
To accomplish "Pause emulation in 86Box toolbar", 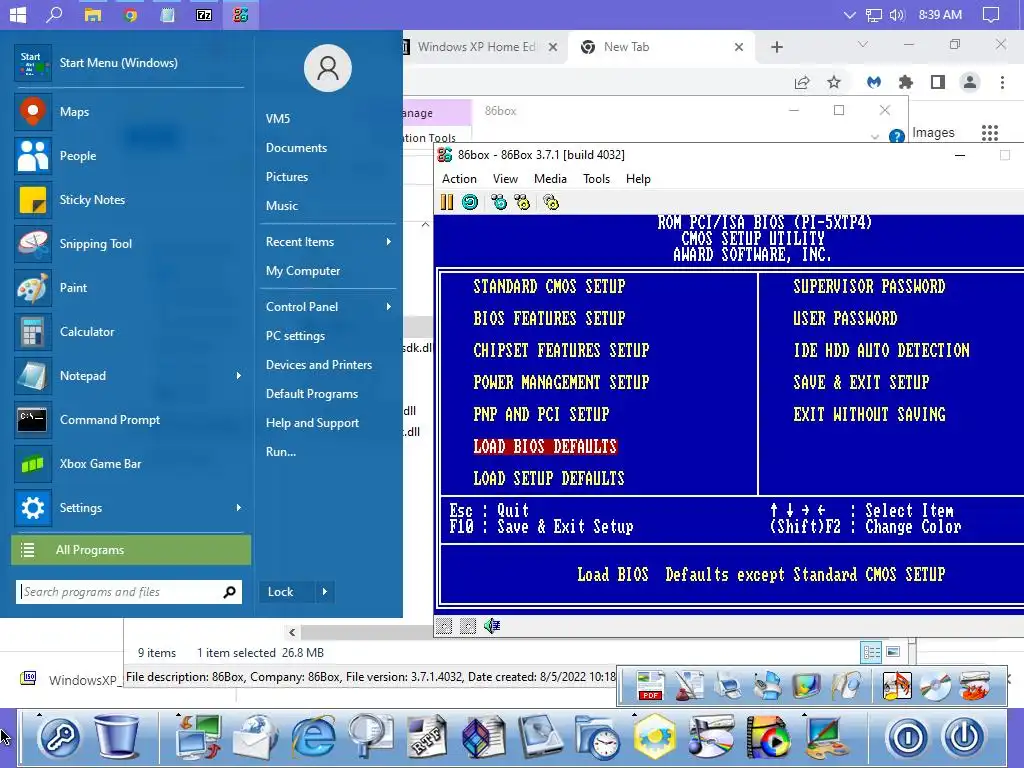I will point(447,202).
